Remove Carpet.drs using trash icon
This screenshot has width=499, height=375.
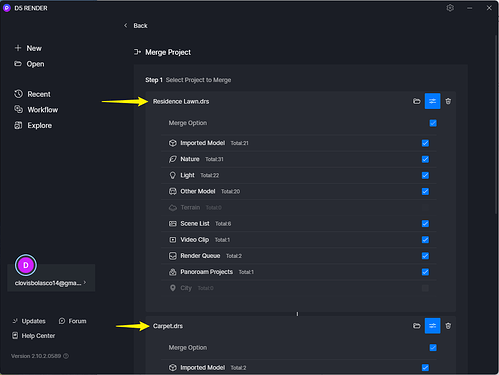pos(448,326)
